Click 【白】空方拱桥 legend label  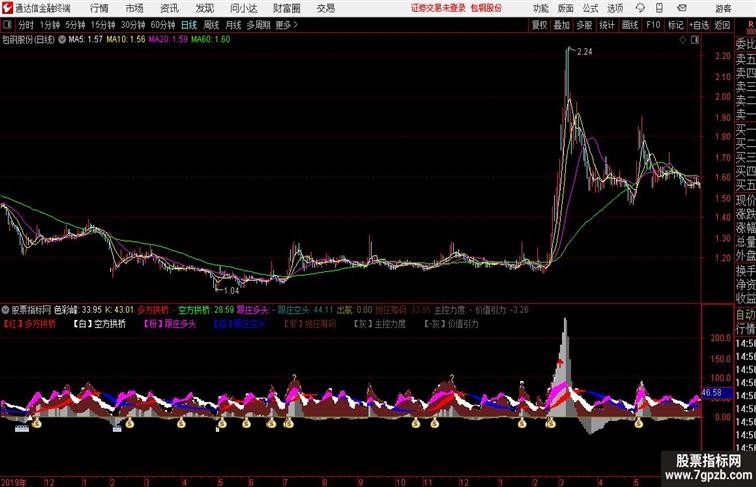99,324
